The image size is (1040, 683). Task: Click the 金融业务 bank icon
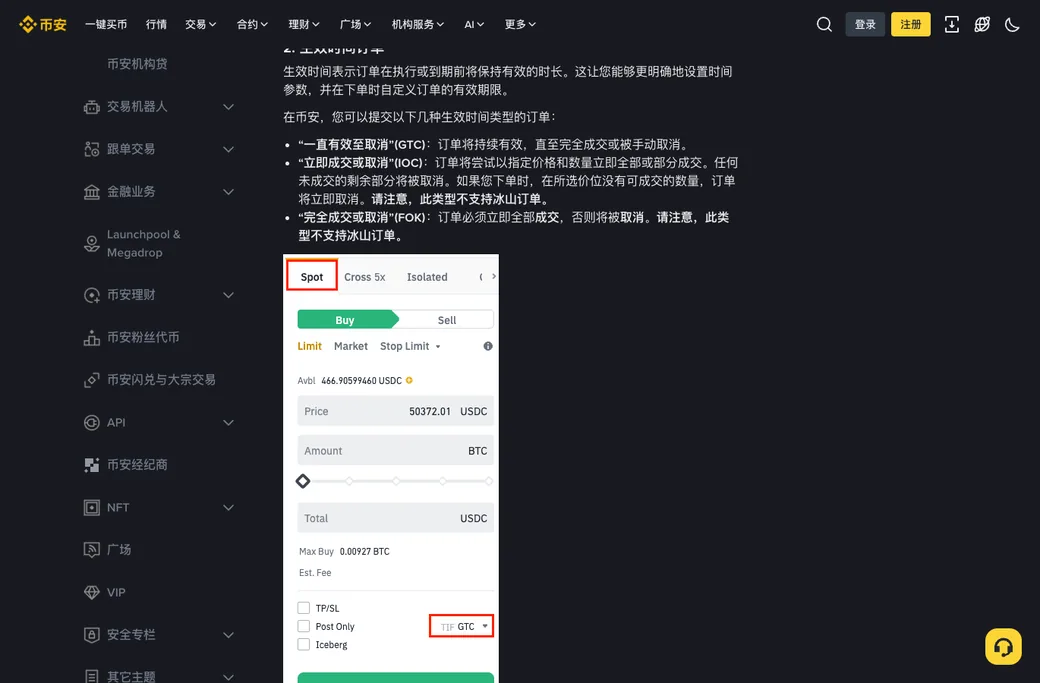tap(92, 192)
